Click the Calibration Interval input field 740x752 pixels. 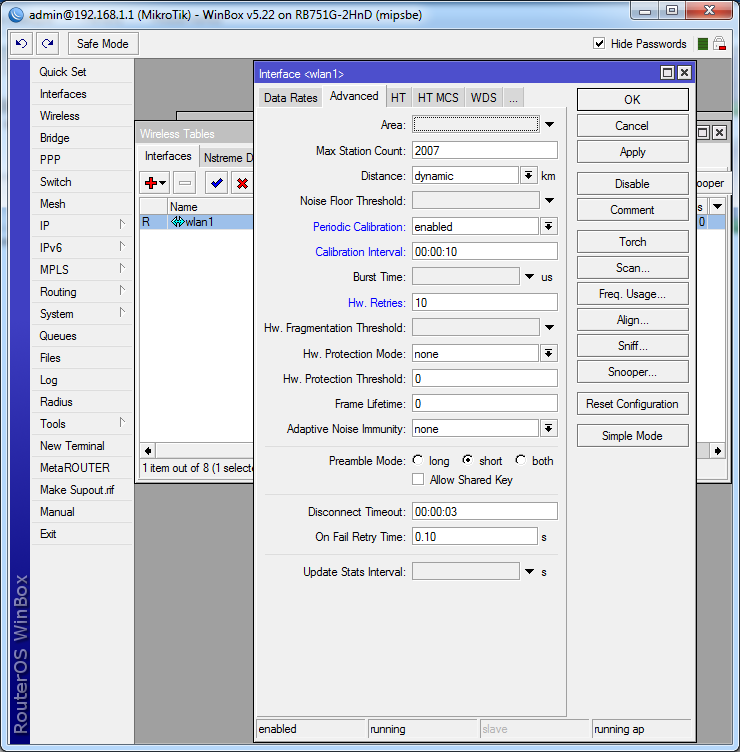(485, 252)
